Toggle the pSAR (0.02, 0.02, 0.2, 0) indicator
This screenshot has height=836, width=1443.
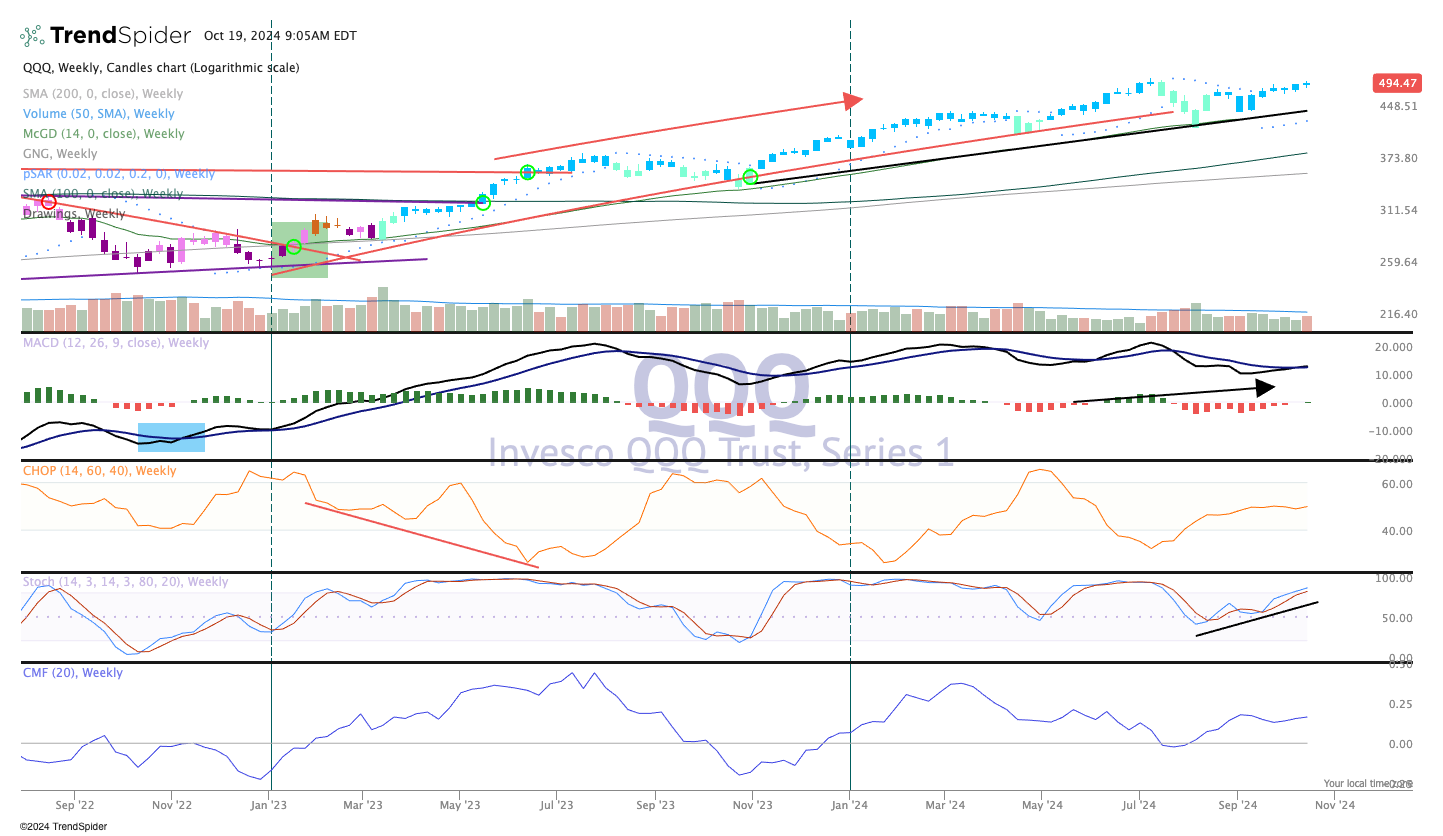coord(118,173)
